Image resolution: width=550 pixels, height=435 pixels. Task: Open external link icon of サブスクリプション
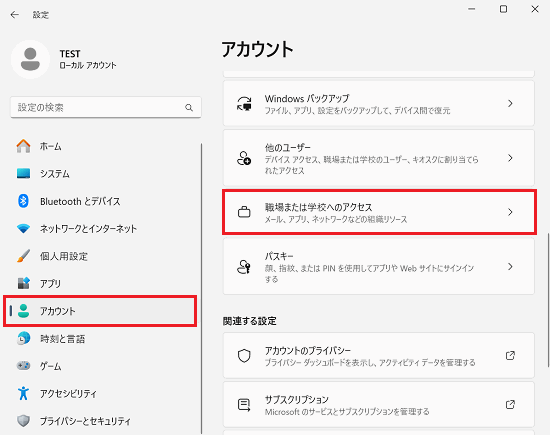(510, 404)
